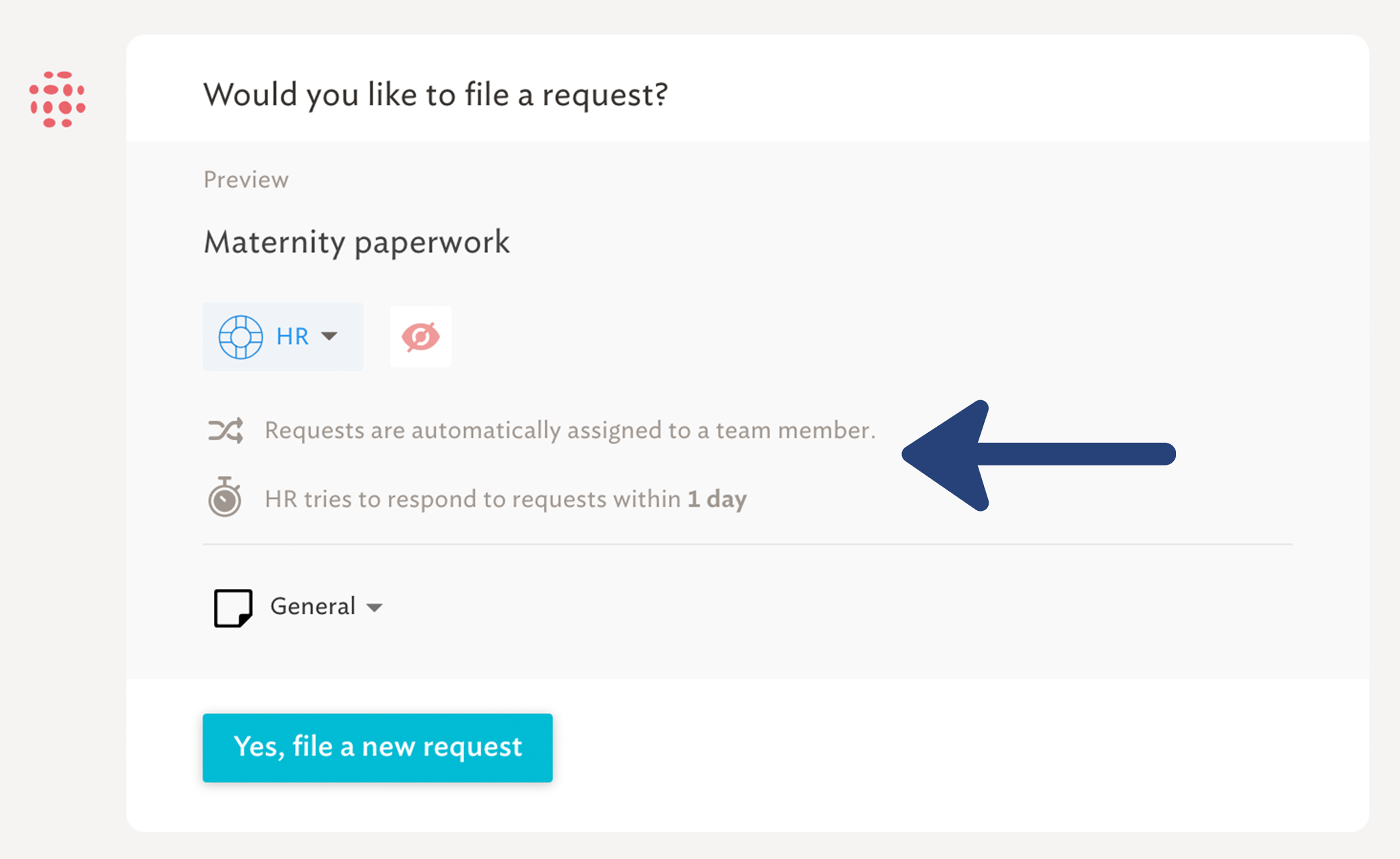Click the General dropdown caret

point(375,608)
